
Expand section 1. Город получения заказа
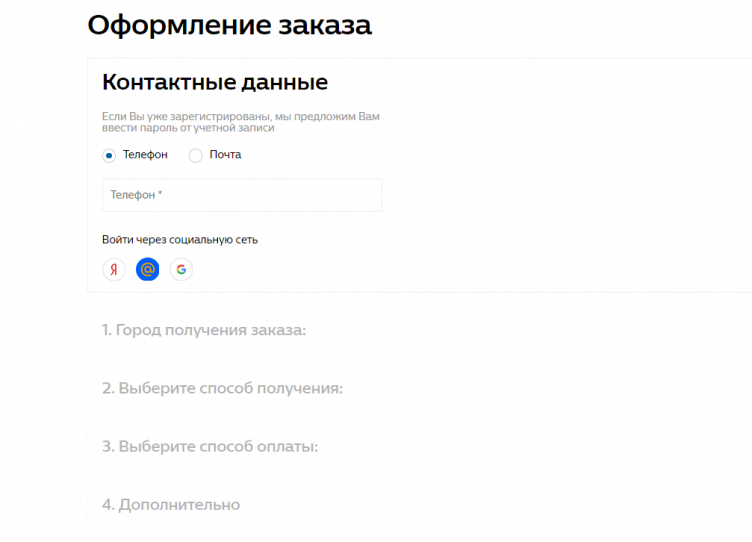pyautogui.click(x=420, y=330)
